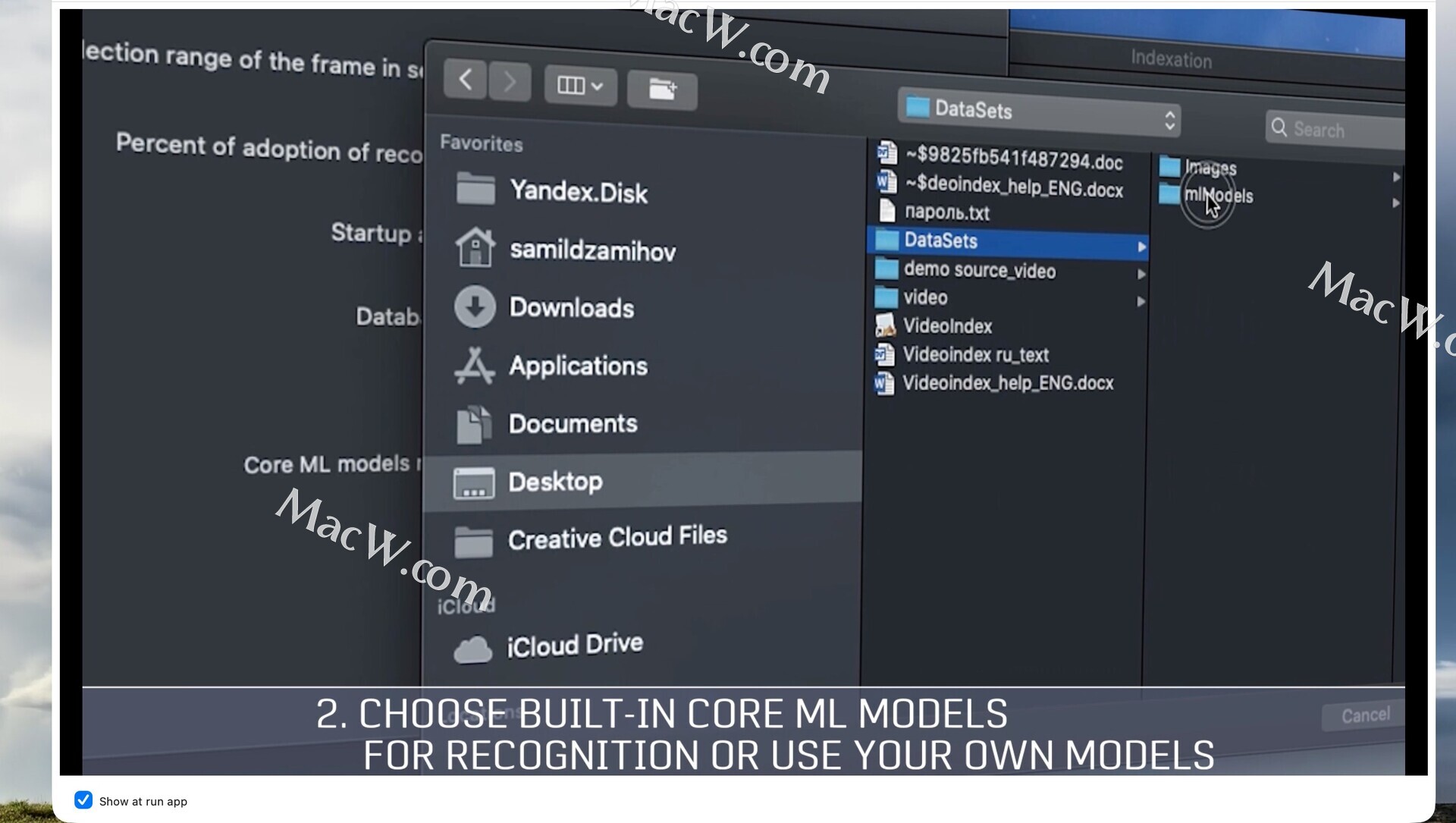Expand demo source_video folder arrow
The height and width of the screenshot is (823, 1456).
pyautogui.click(x=1141, y=274)
